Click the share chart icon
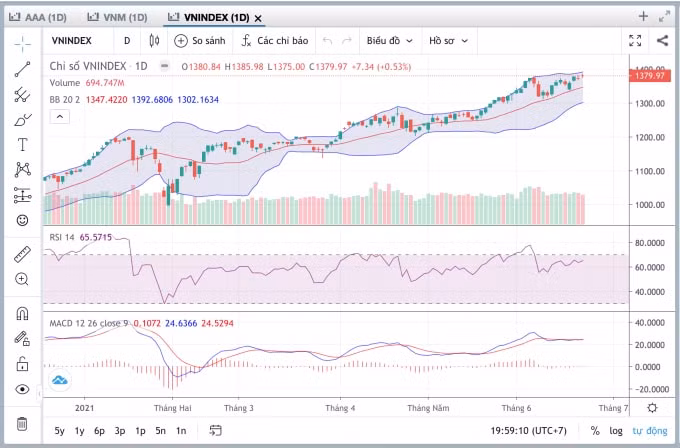 662,41
